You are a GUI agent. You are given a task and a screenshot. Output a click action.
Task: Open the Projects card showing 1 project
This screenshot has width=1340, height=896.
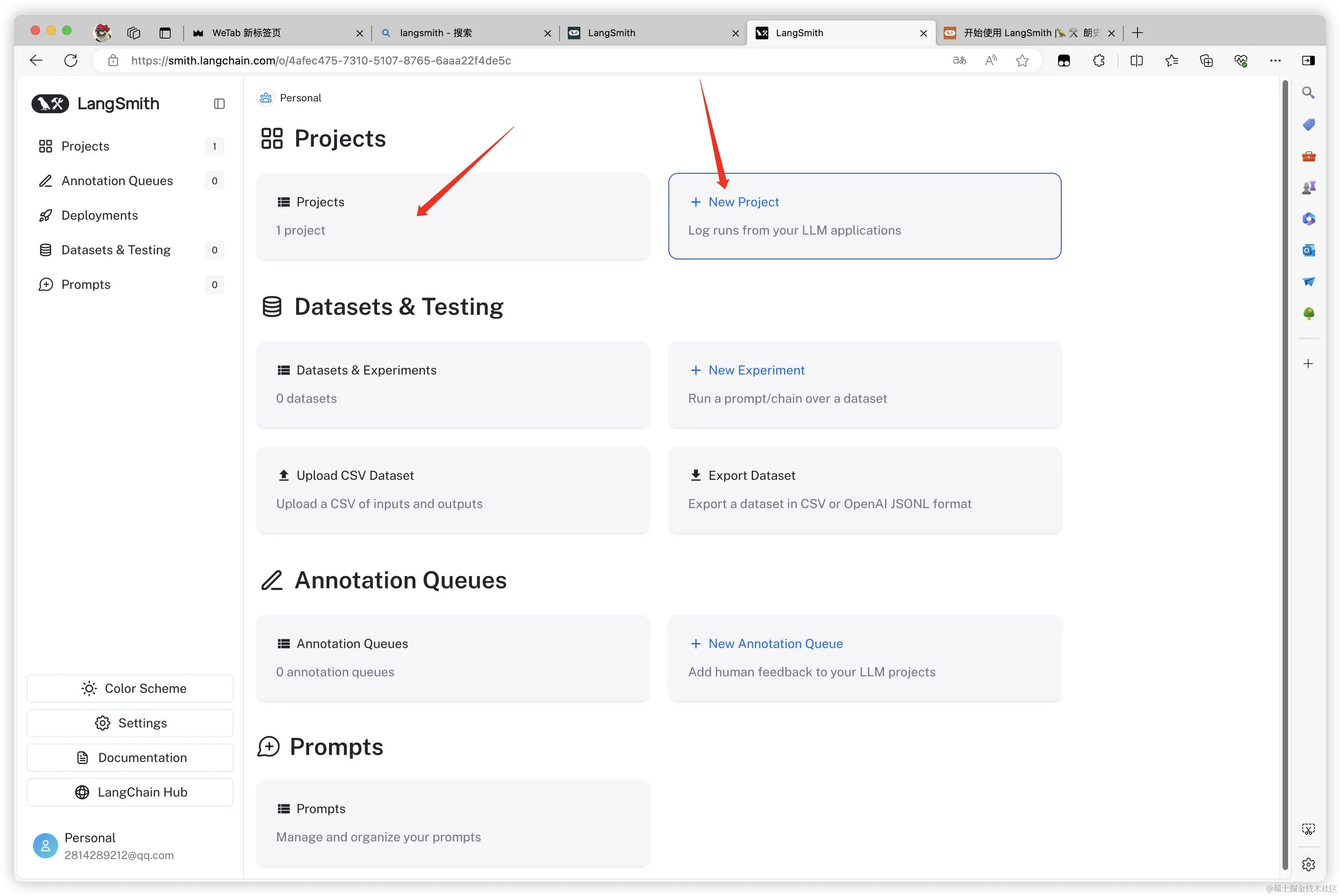click(x=453, y=216)
